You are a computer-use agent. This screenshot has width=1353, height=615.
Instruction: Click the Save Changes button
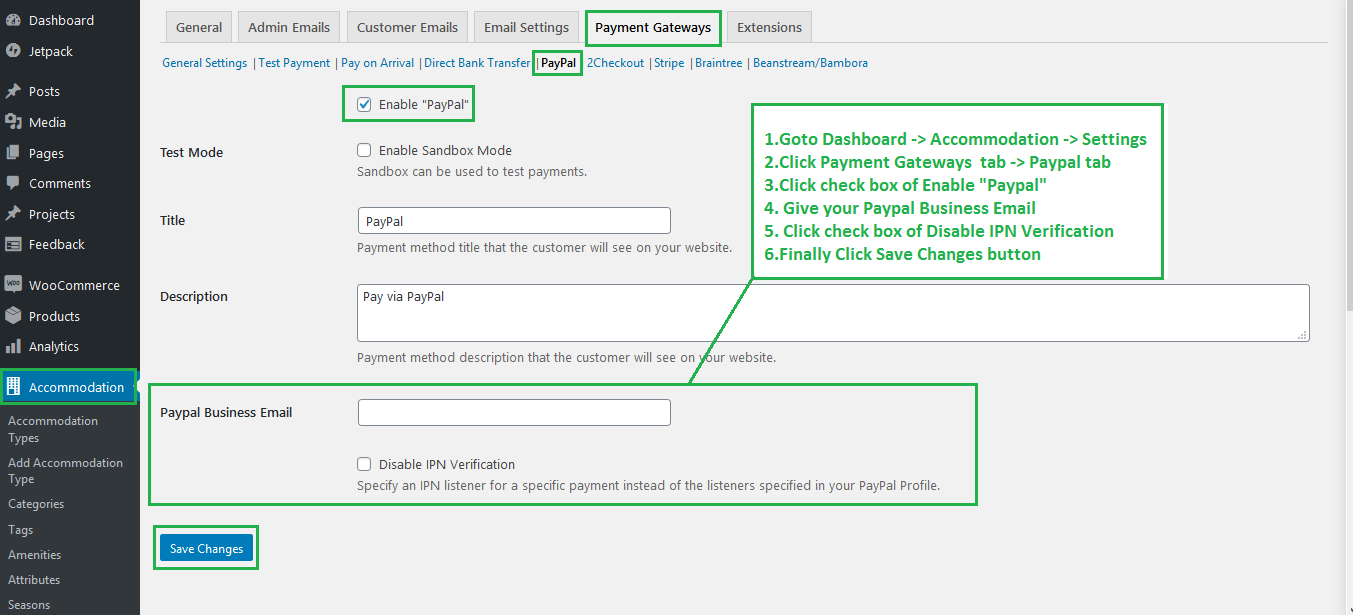click(x=206, y=548)
